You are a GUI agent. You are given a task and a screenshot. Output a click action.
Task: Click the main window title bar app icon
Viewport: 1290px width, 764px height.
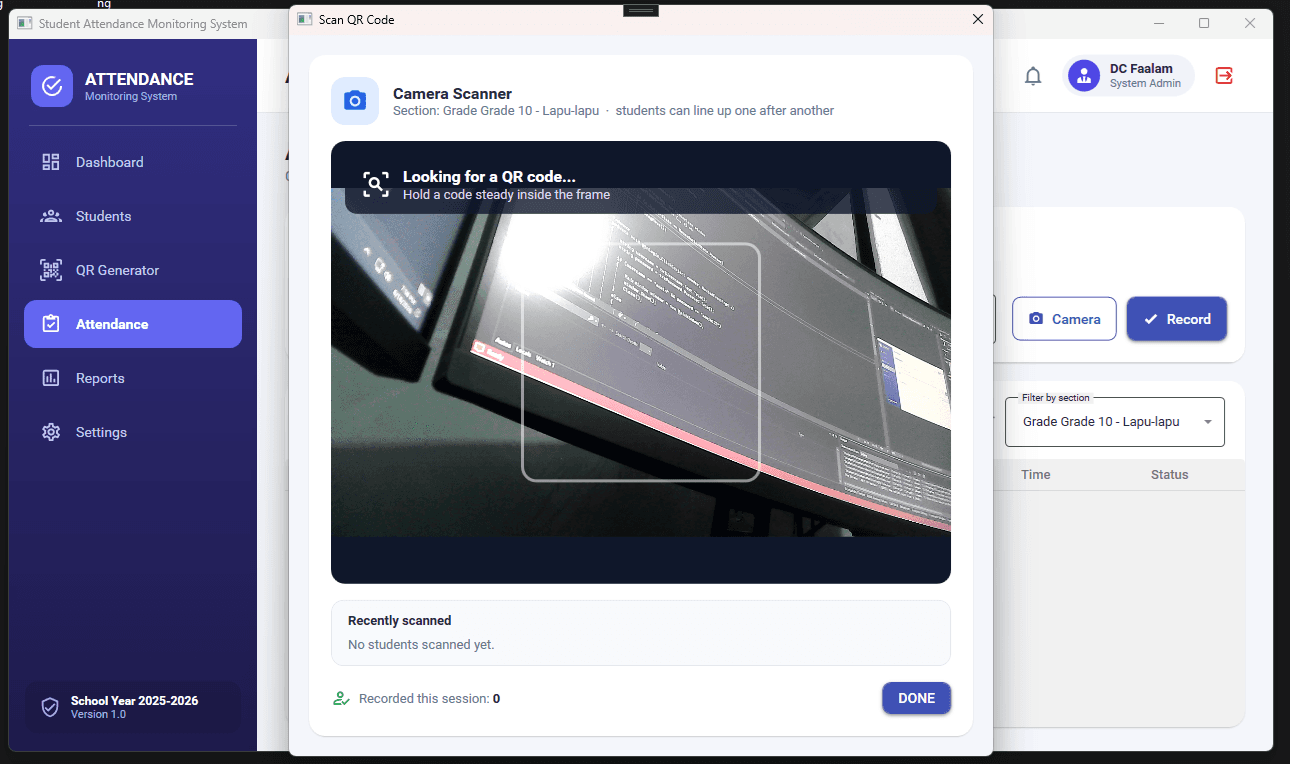25,23
